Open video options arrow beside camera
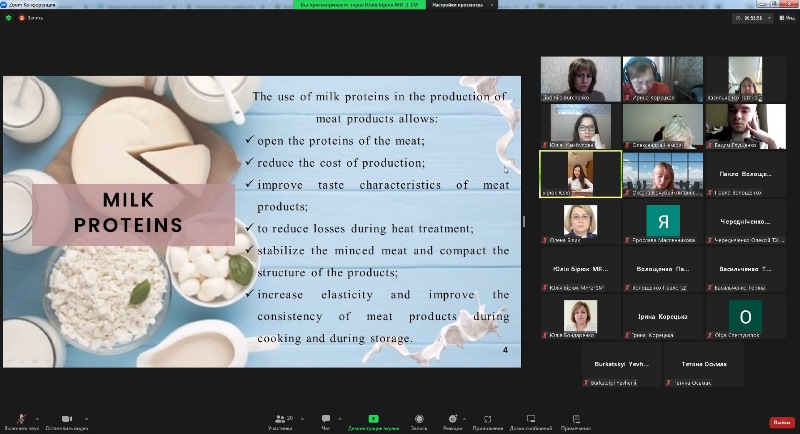Screen dimensions: 800x434 pos(86,419)
